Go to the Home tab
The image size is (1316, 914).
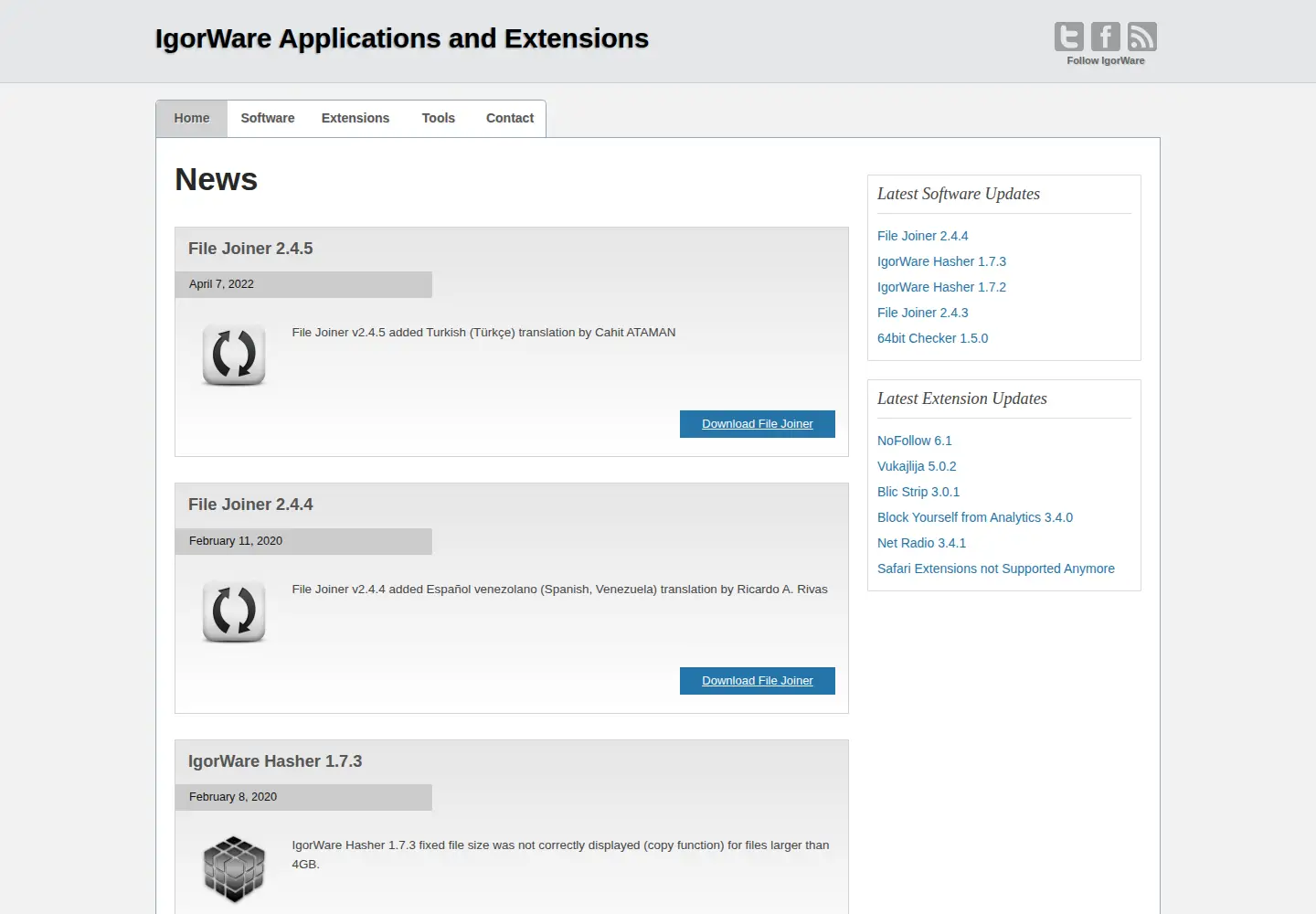click(192, 119)
